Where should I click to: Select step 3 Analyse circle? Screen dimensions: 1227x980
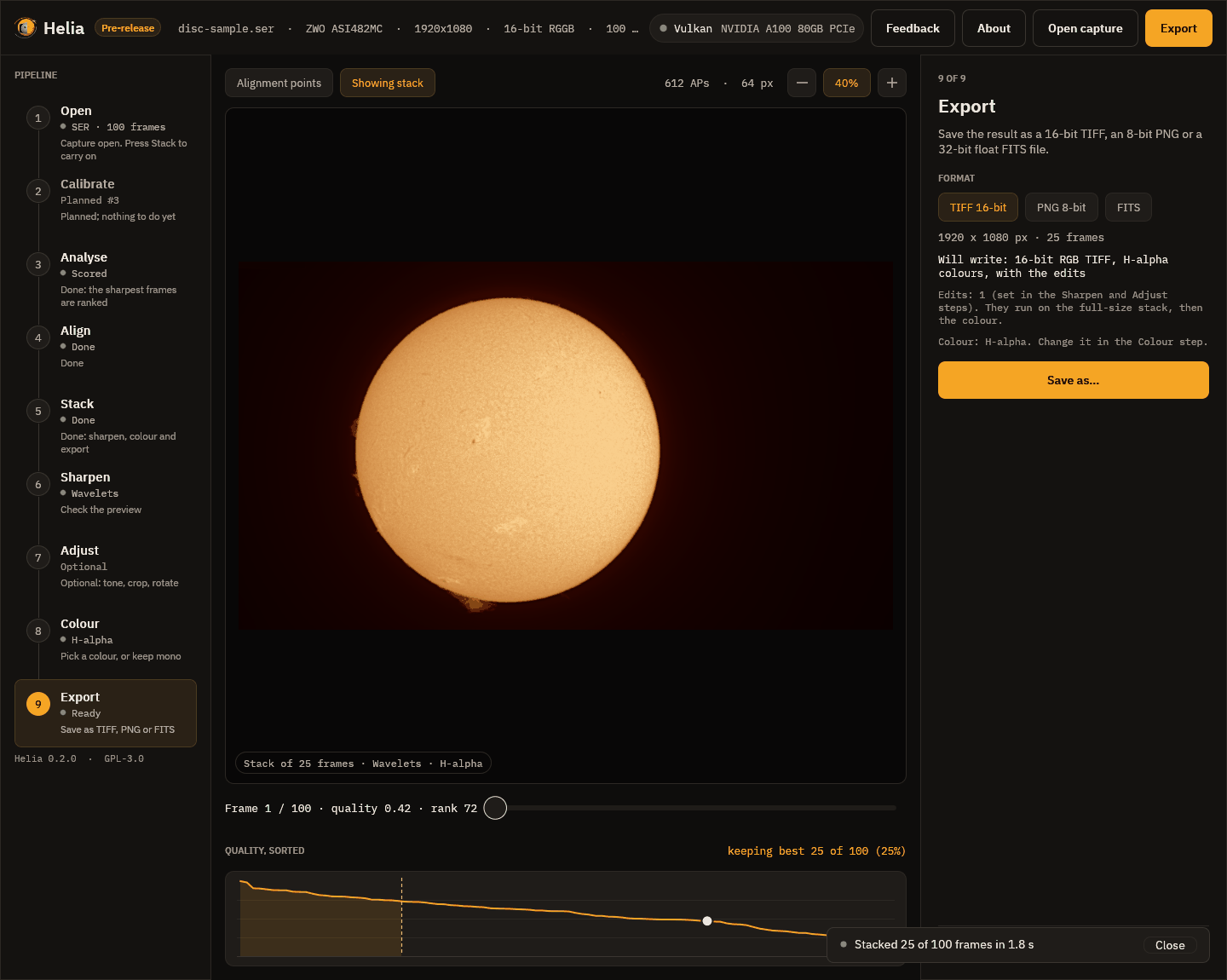38,264
